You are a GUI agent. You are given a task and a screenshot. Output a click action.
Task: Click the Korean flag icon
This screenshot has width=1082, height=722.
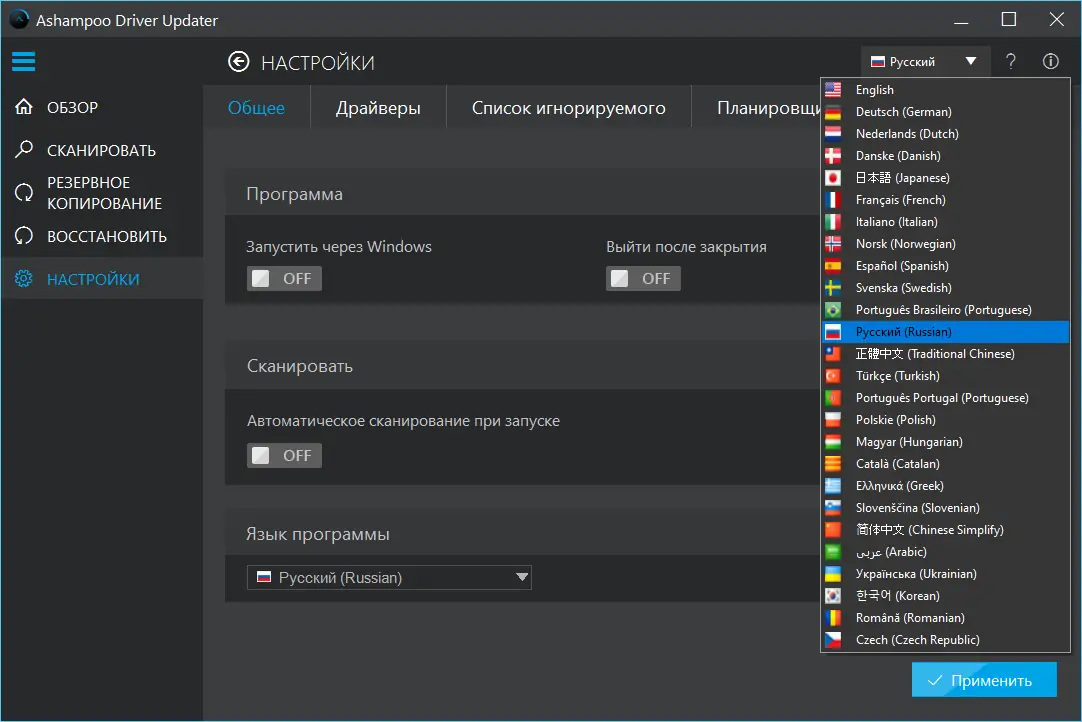[833, 596]
